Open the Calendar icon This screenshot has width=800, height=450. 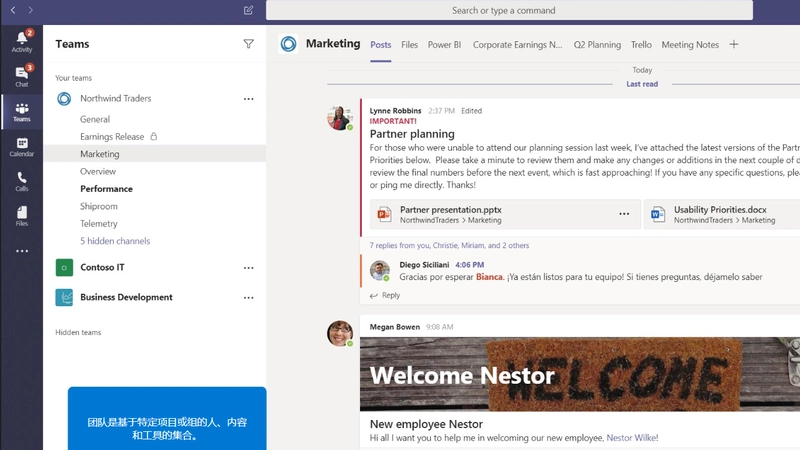pyautogui.click(x=21, y=146)
